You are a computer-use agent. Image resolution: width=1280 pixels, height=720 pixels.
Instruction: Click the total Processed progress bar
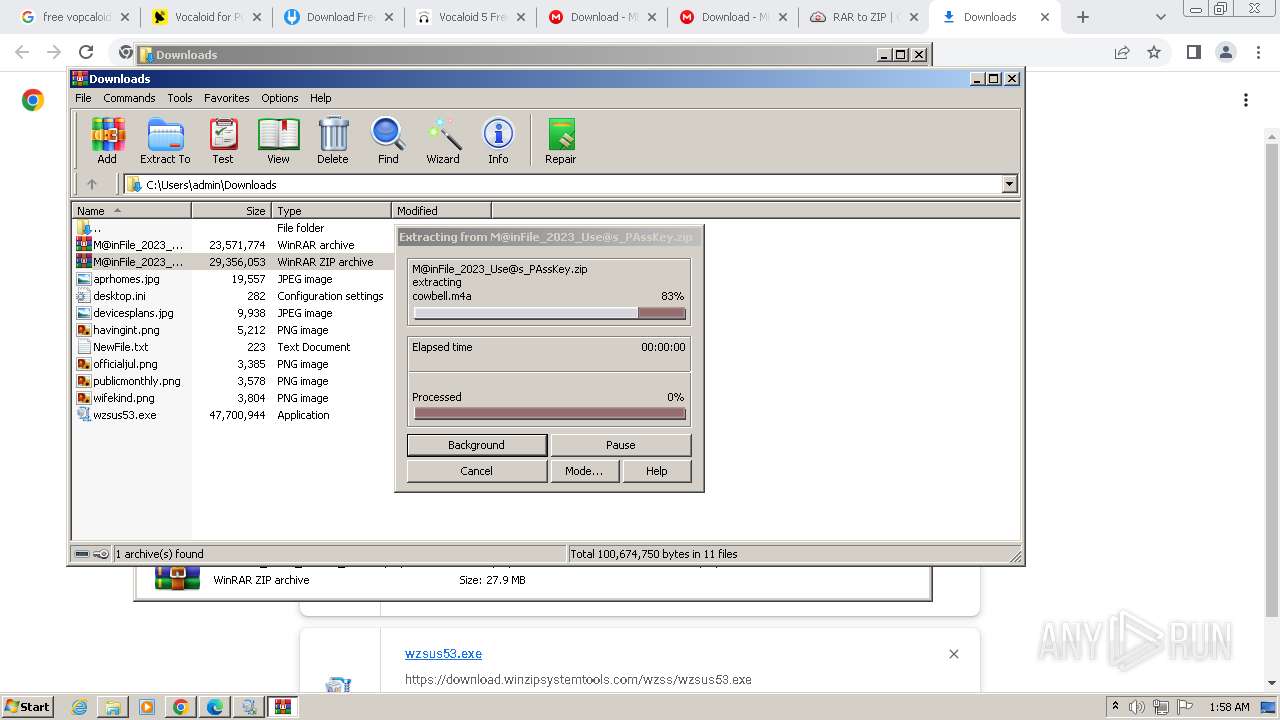pyautogui.click(x=549, y=413)
